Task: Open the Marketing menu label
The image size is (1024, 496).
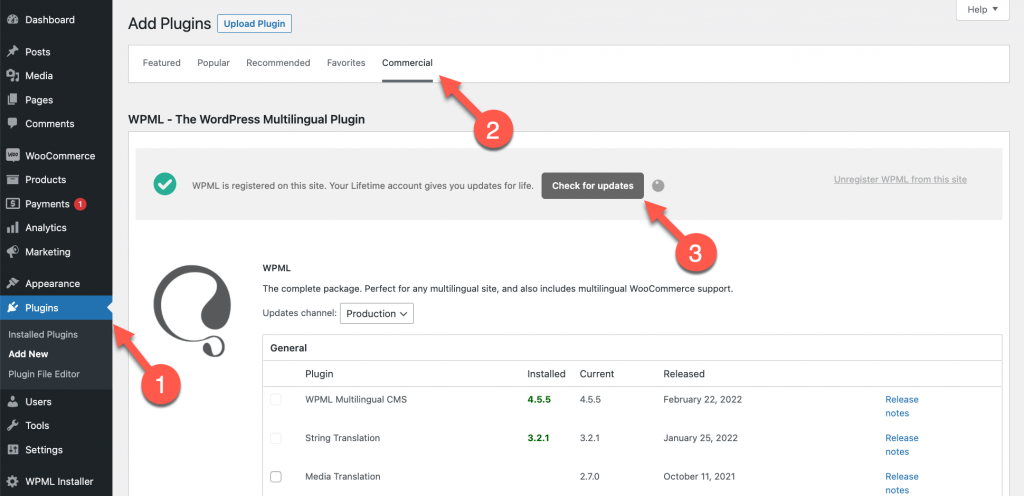Action: [x=48, y=251]
